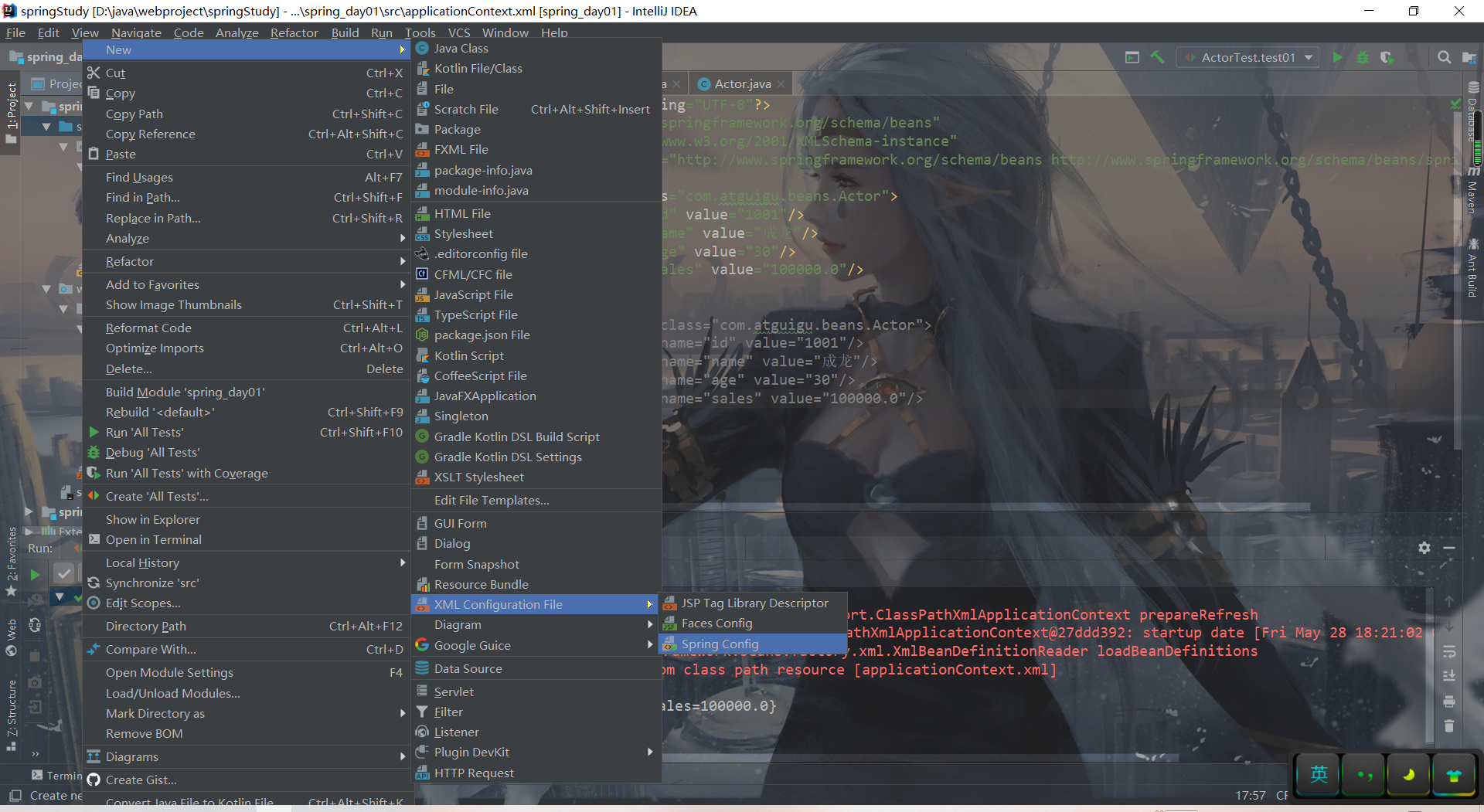The image size is (1484, 812).
Task: Run with Coverage shield icon
Action: [1387, 57]
